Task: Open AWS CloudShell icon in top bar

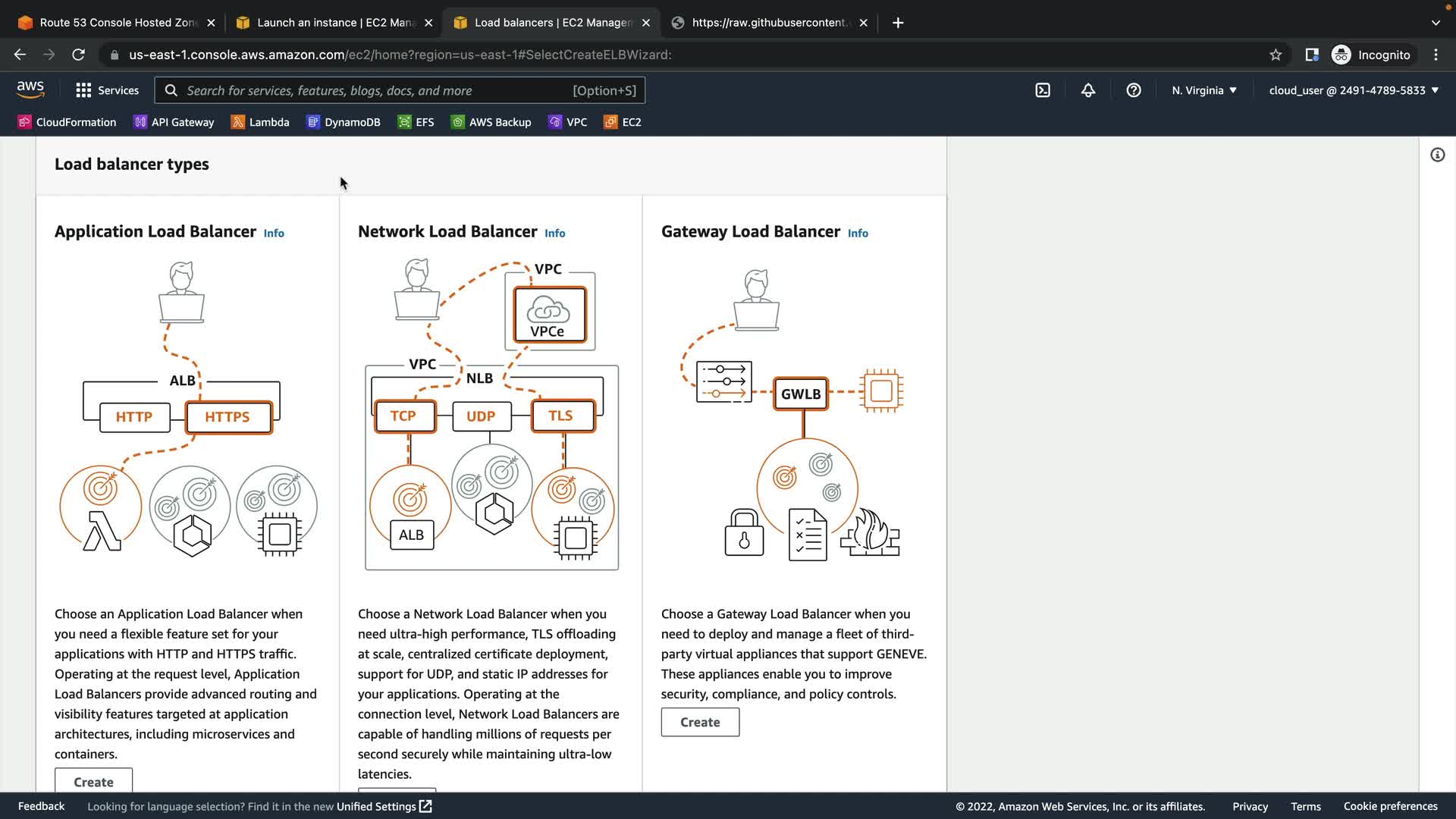Action: click(x=1043, y=90)
